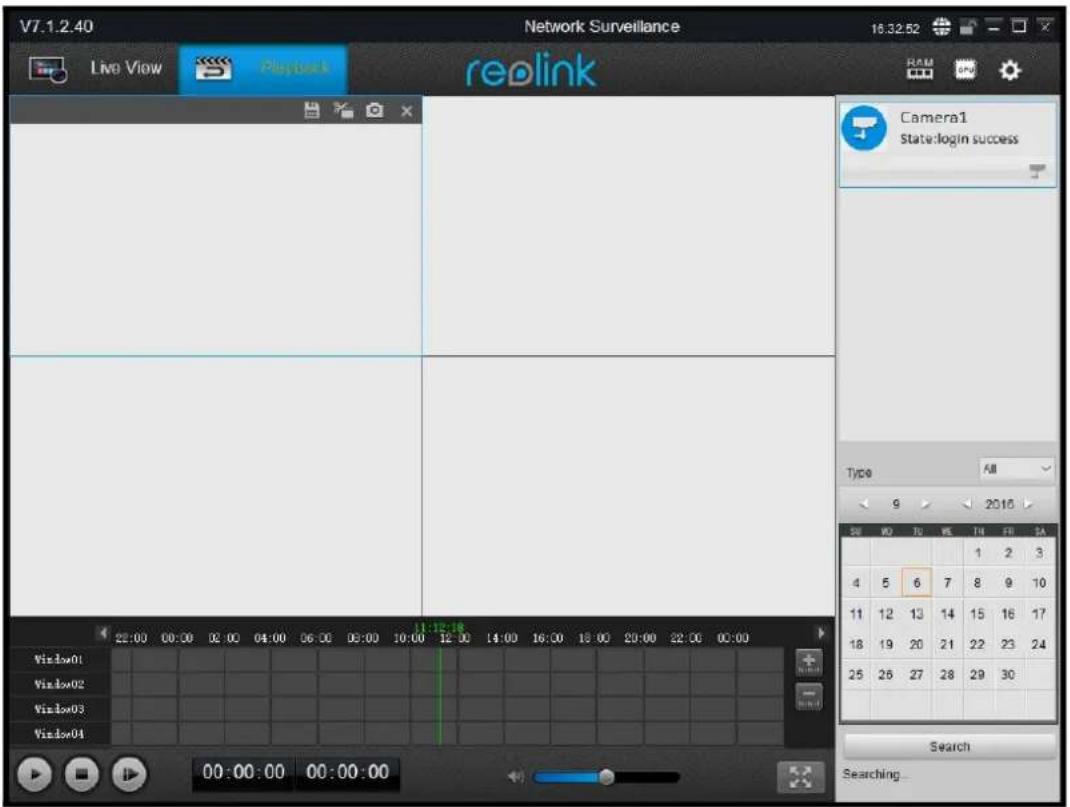
Task: Click the stop playback button
Action: tap(82, 774)
